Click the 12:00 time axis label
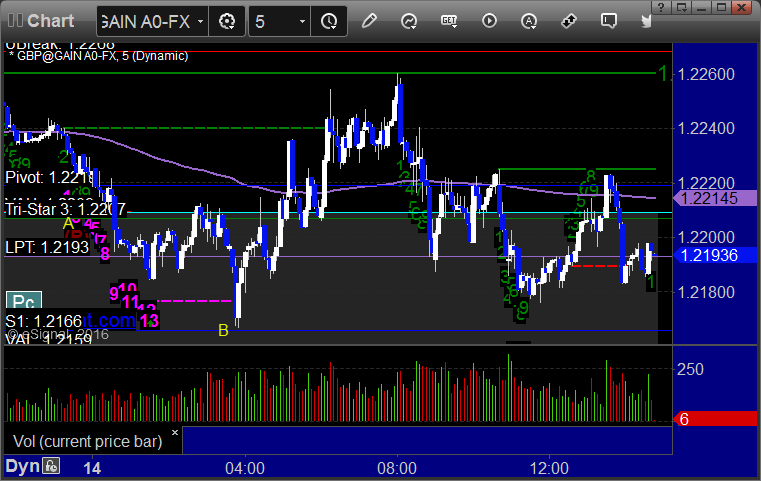 tap(549, 468)
